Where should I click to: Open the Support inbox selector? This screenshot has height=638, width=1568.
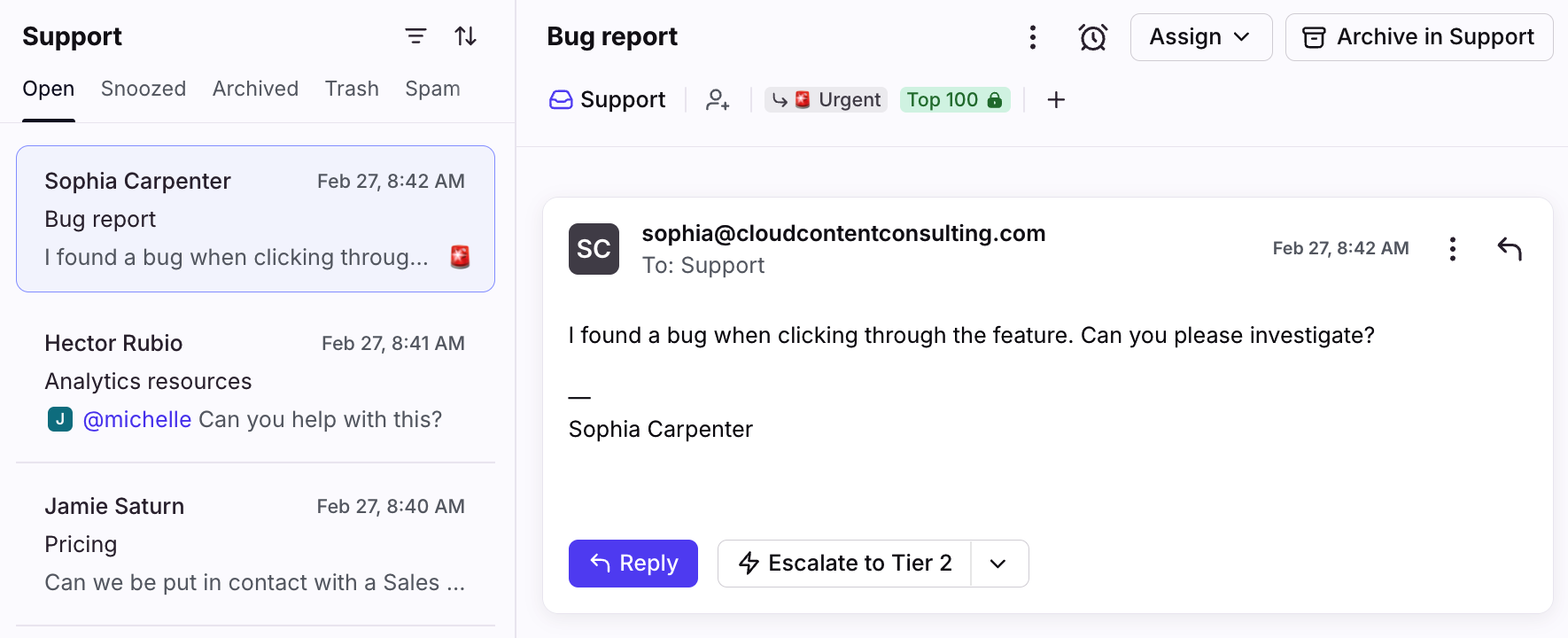[608, 100]
